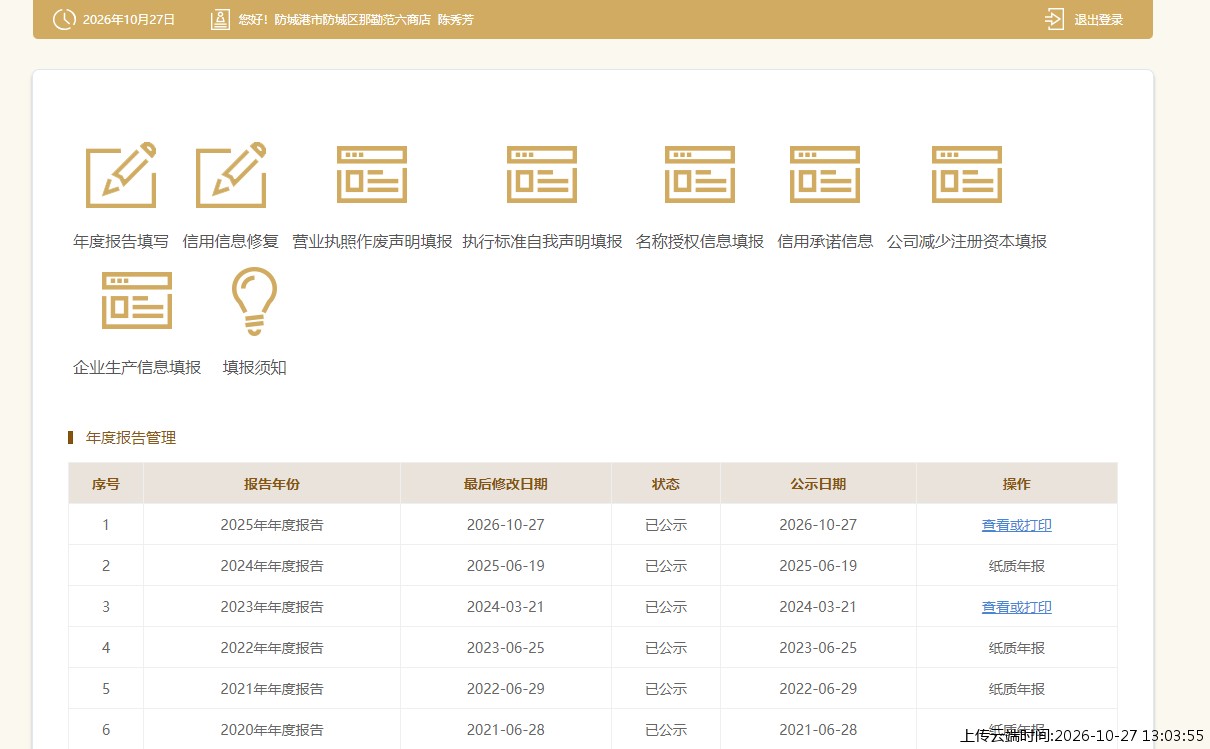Open the 名称授权信息填报 icon
The width and height of the screenshot is (1210, 749).
pyautogui.click(x=700, y=175)
